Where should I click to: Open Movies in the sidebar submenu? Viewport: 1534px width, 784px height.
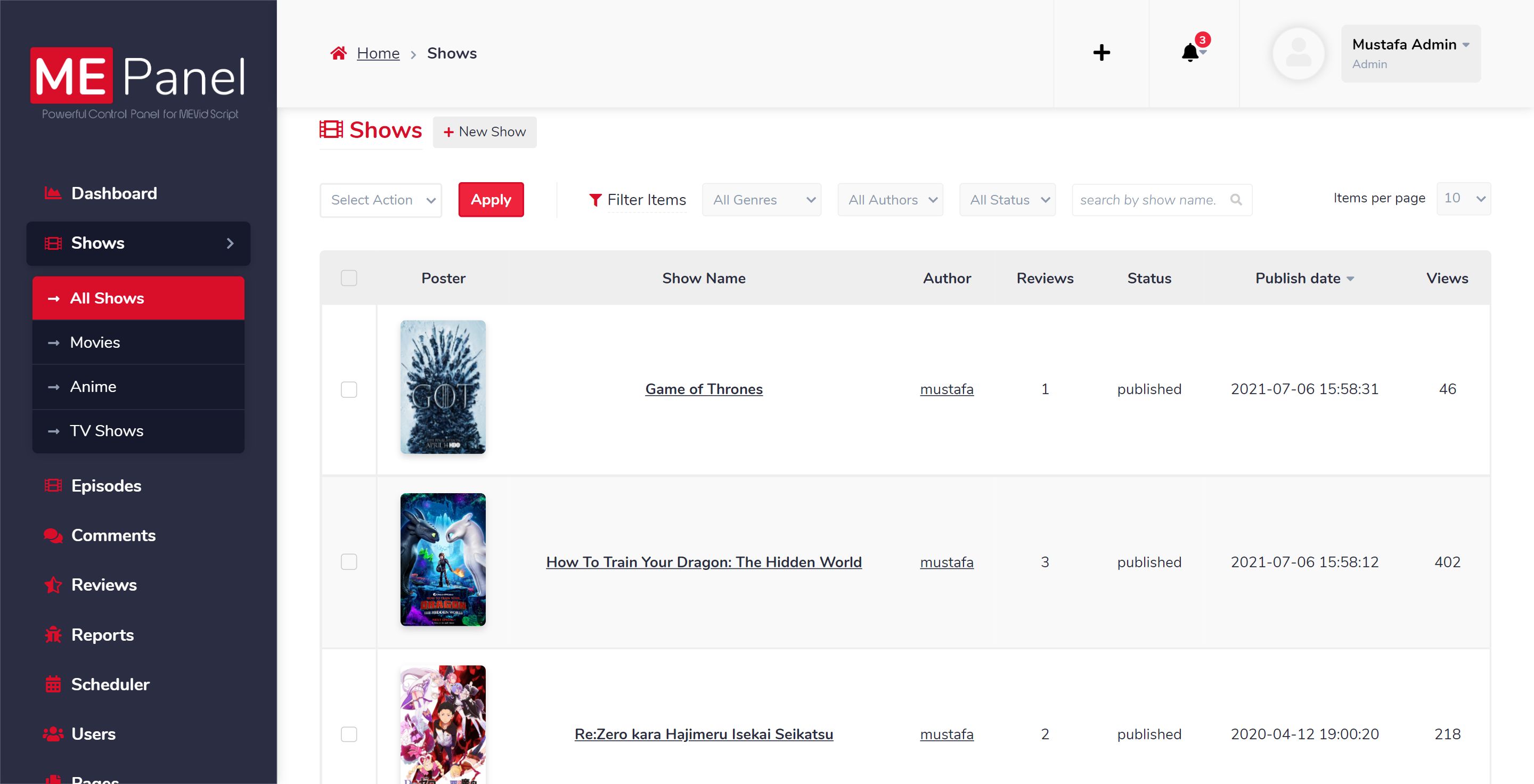coord(95,342)
